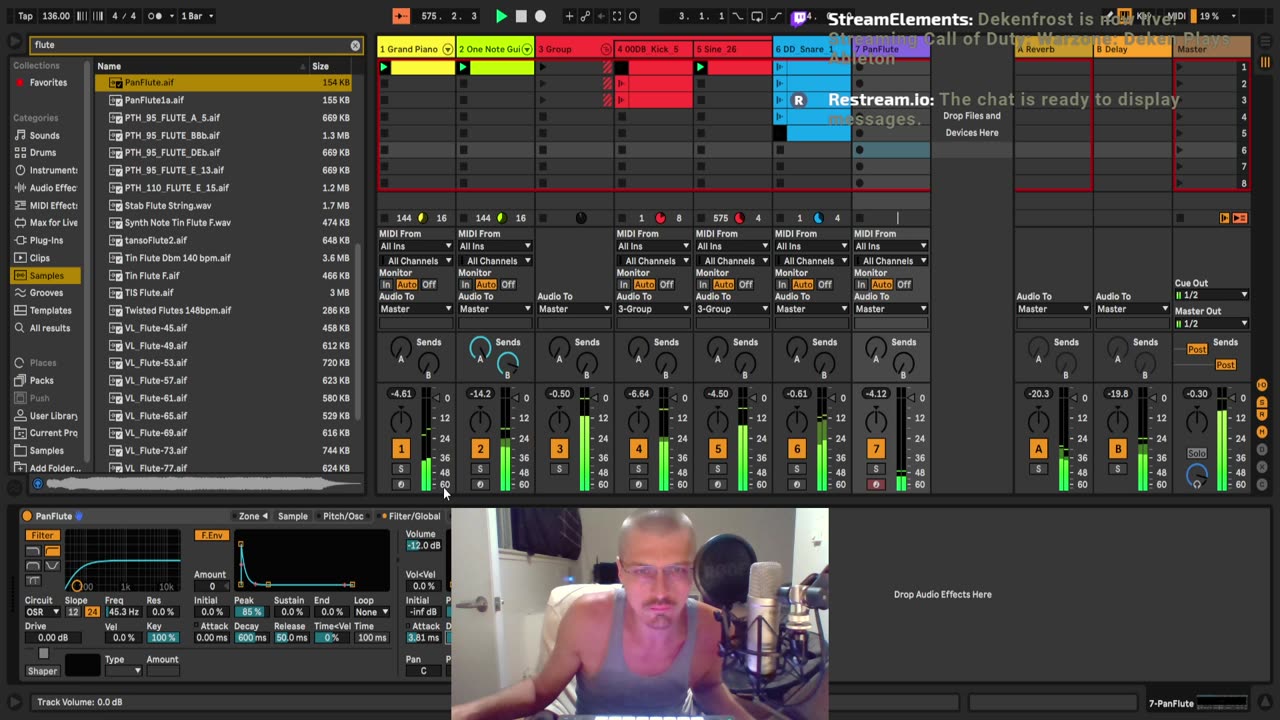Image resolution: width=1280 pixels, height=720 pixels.
Task: Toggle the Filter on button
Action: pos(42,535)
